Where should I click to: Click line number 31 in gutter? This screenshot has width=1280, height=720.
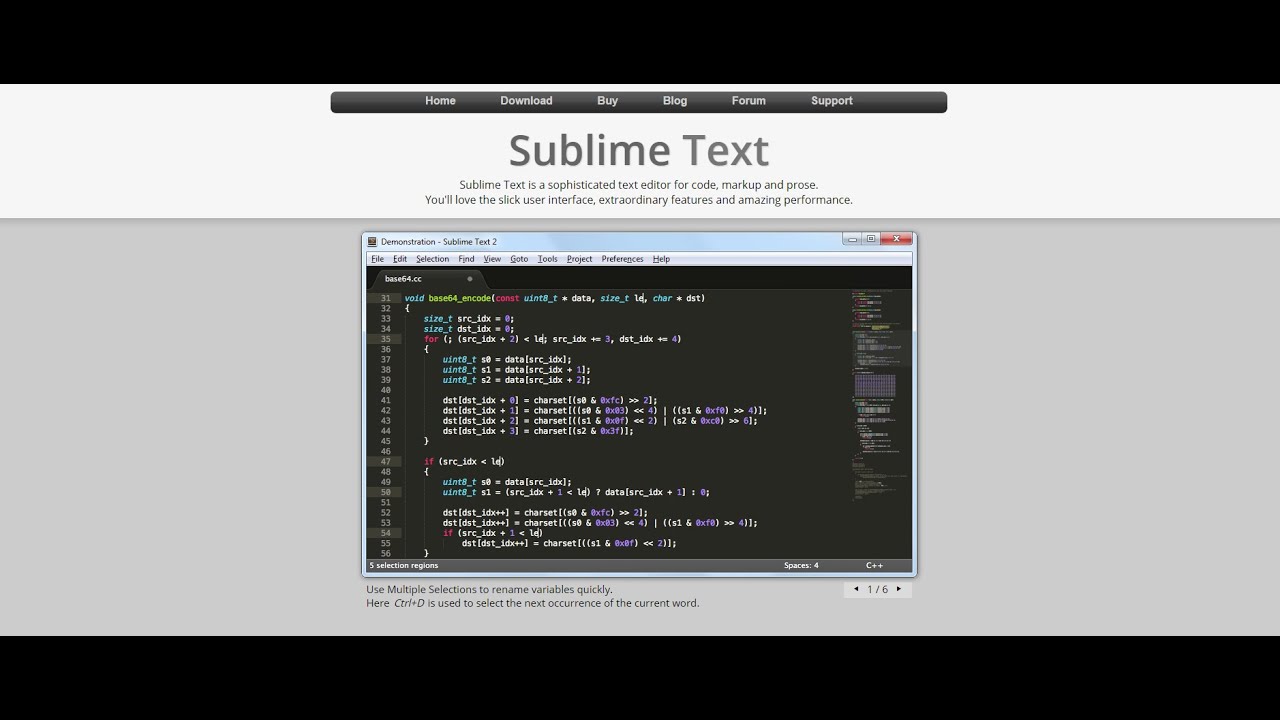385,298
